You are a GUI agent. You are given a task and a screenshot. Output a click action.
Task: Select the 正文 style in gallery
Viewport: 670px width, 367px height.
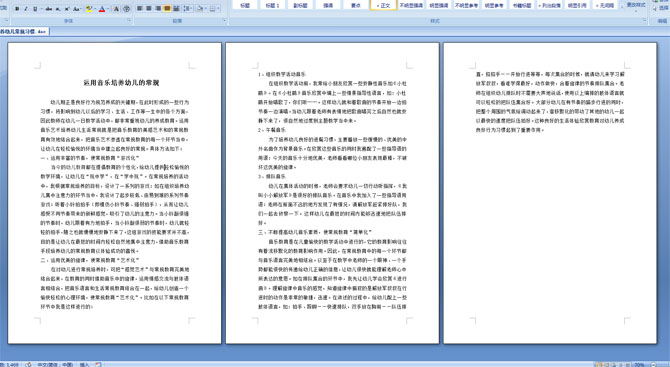point(383,5)
